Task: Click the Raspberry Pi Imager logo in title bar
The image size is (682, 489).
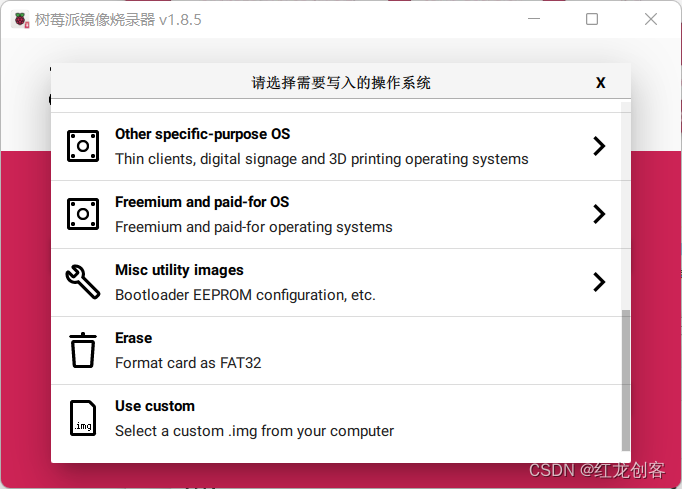Action: tap(20, 20)
